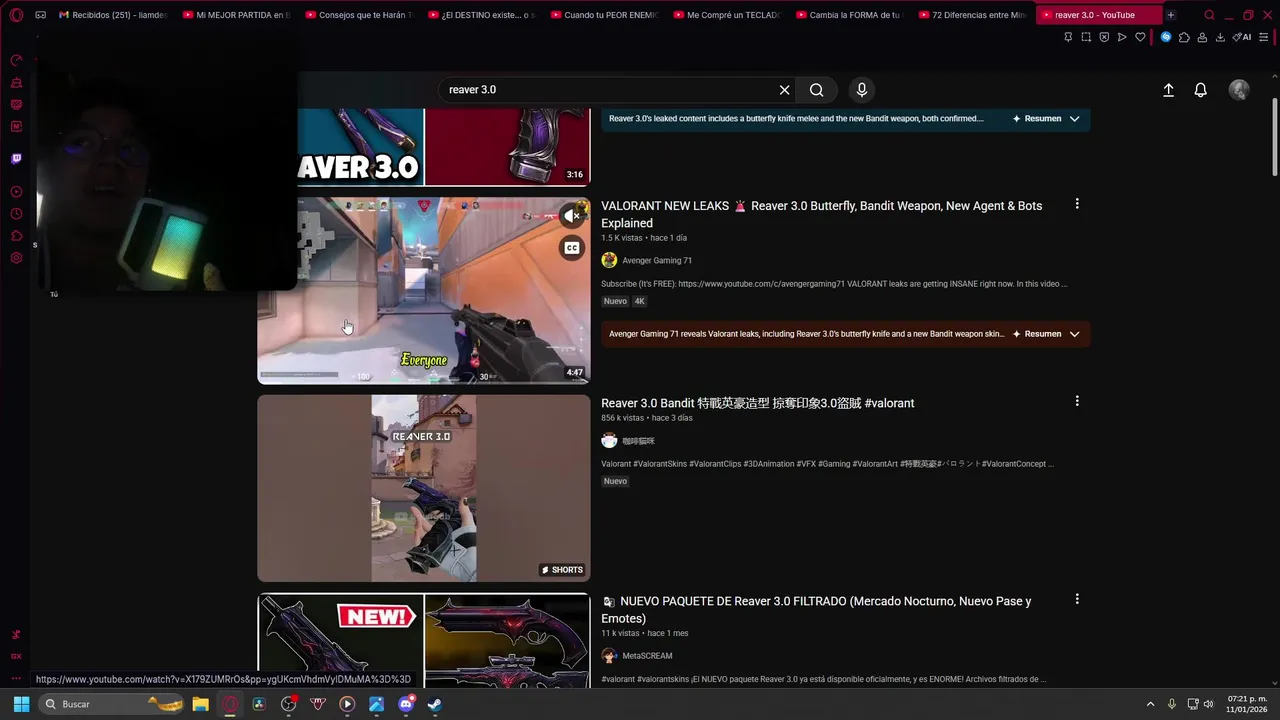This screenshot has width=1280, height=720.
Task: Switch to the 'Me Compré un TECLADO' tab
Action: click(x=728, y=15)
